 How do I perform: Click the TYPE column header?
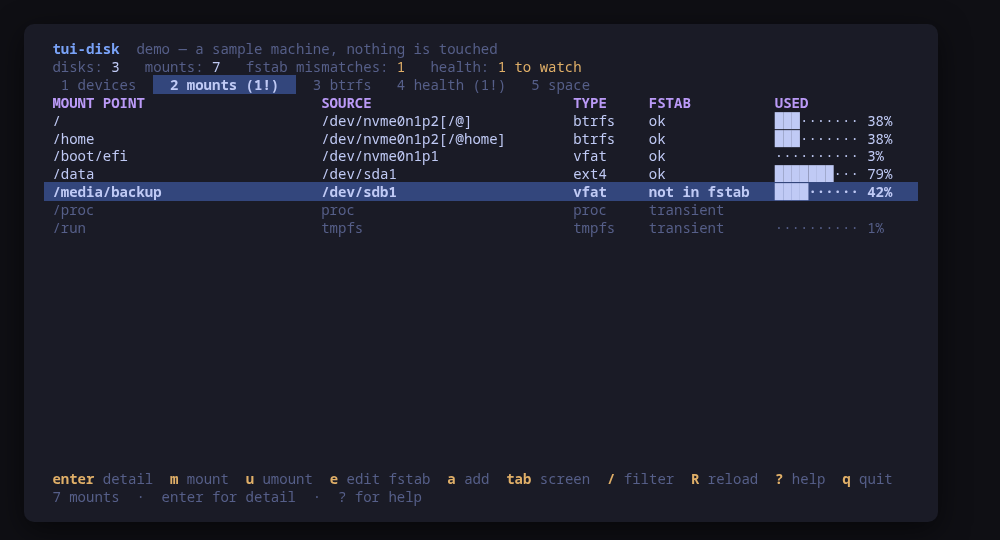tap(589, 103)
